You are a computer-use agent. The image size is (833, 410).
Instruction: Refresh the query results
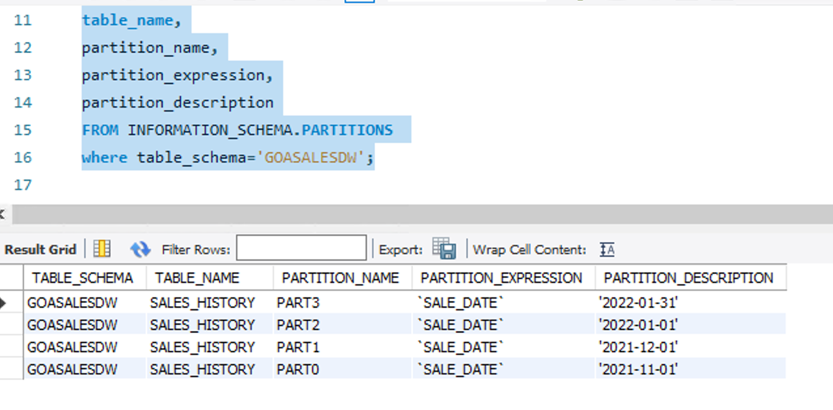coord(140,249)
